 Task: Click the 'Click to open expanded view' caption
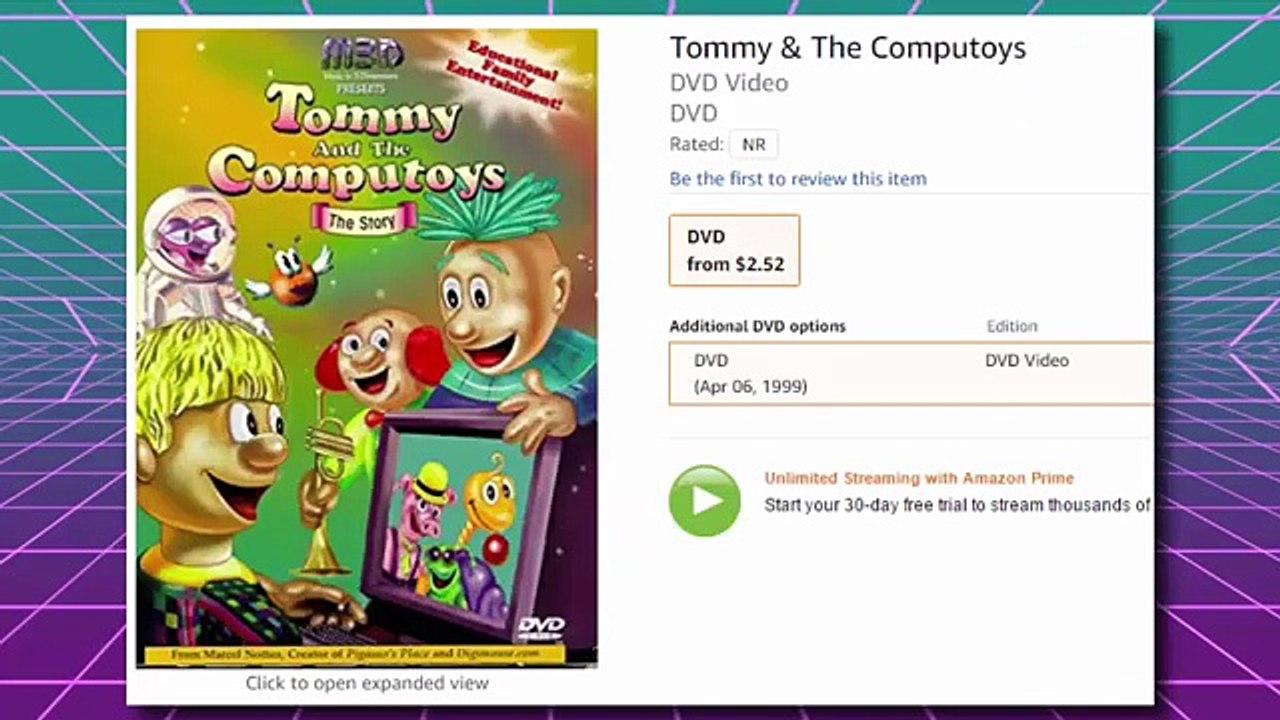[x=367, y=684]
